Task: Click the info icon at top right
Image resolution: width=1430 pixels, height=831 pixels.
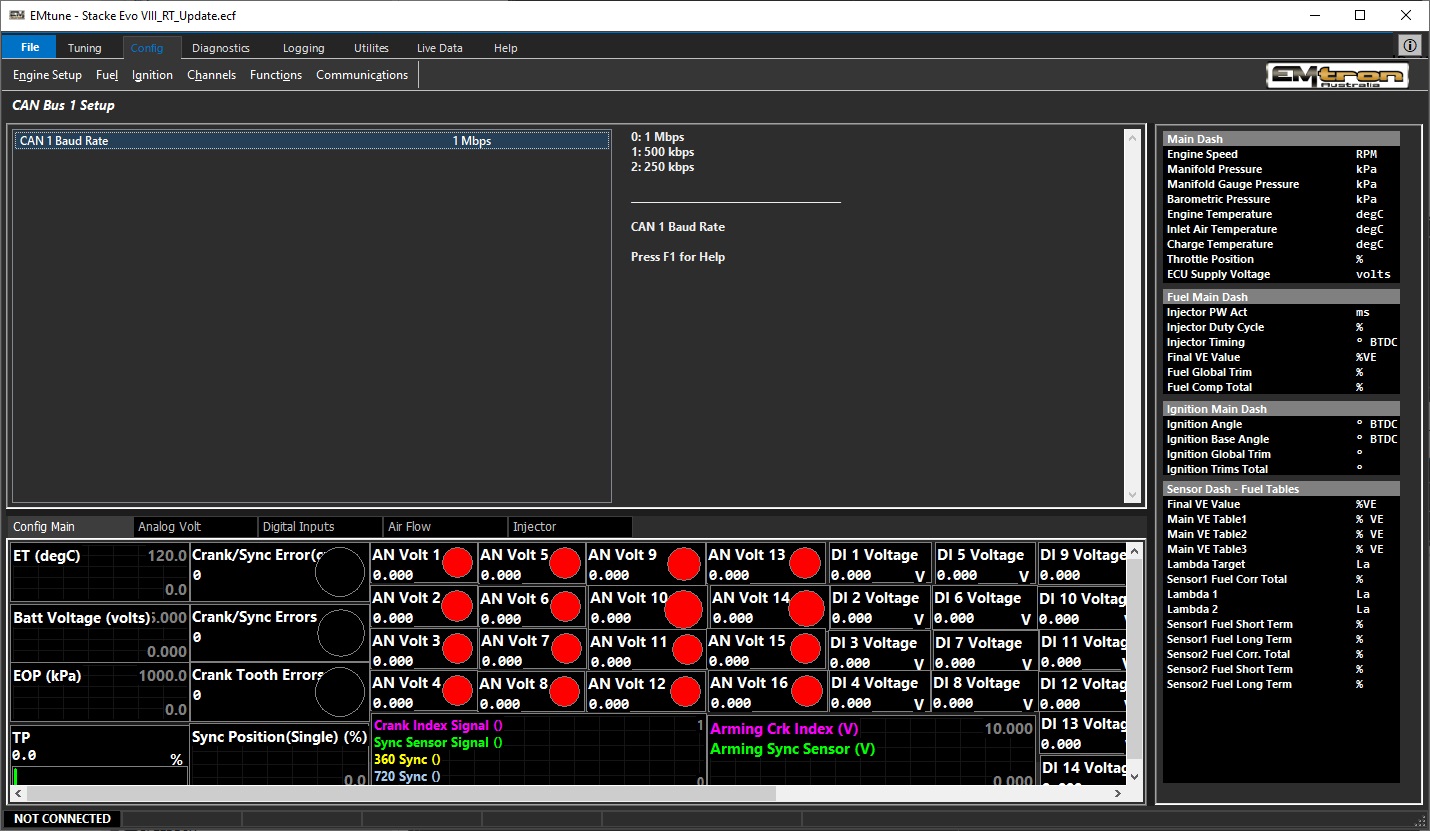Action: pos(1410,46)
